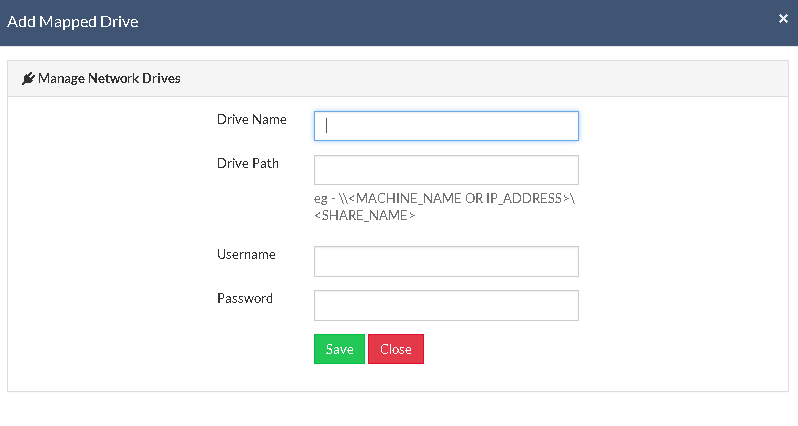Focus the Drive Name text field
This screenshot has height=426, width=798.
[x=446, y=126]
